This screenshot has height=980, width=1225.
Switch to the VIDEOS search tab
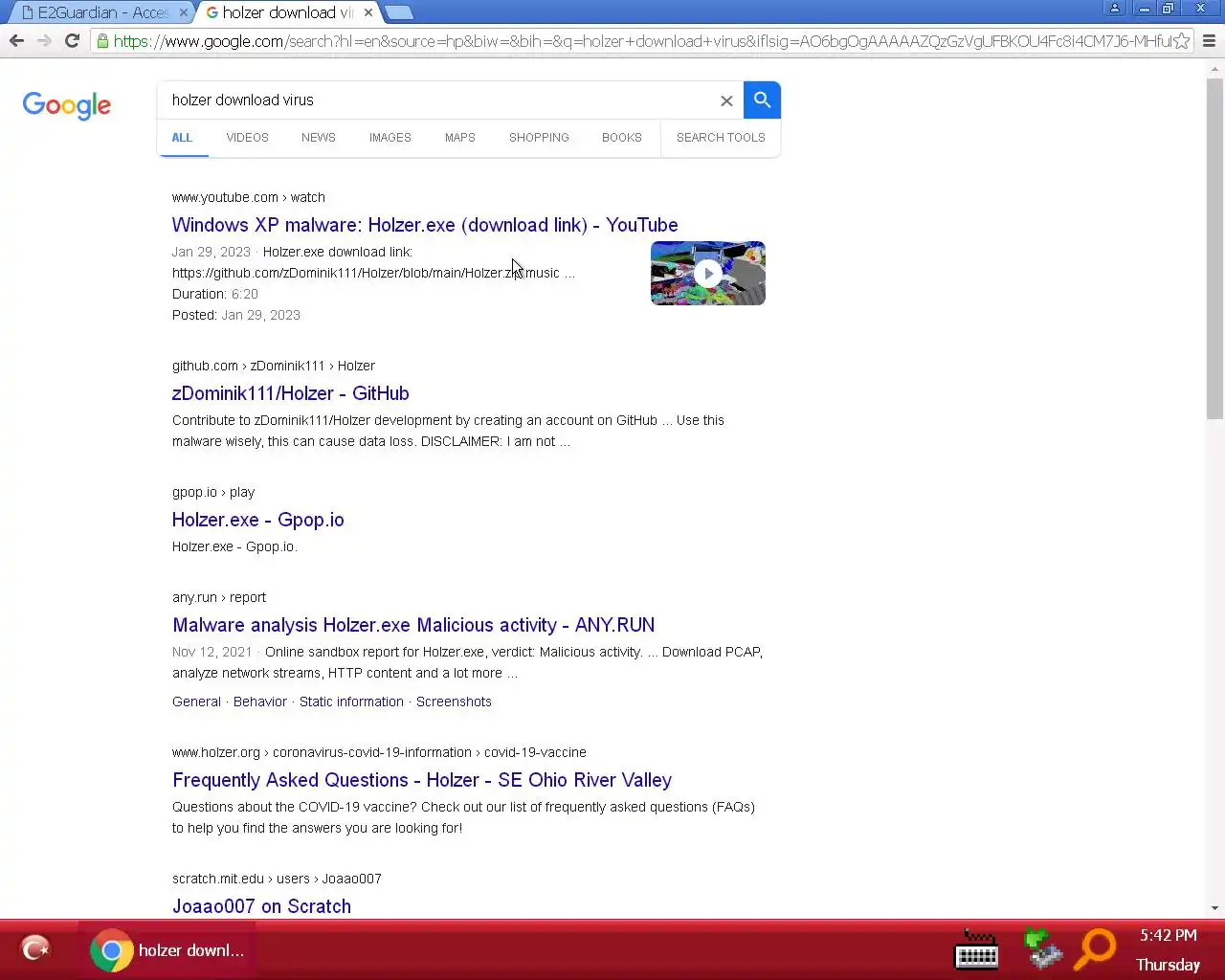[247, 138]
